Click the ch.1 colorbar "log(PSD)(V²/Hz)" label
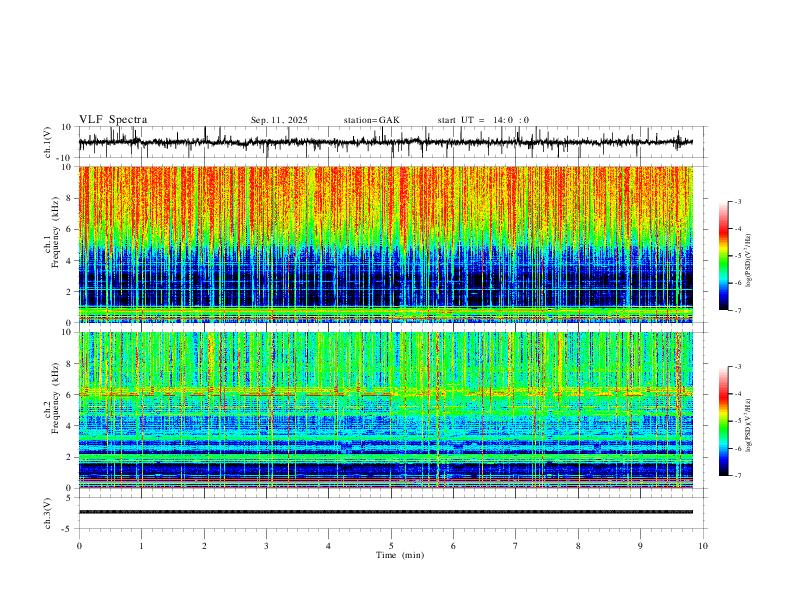 click(749, 261)
